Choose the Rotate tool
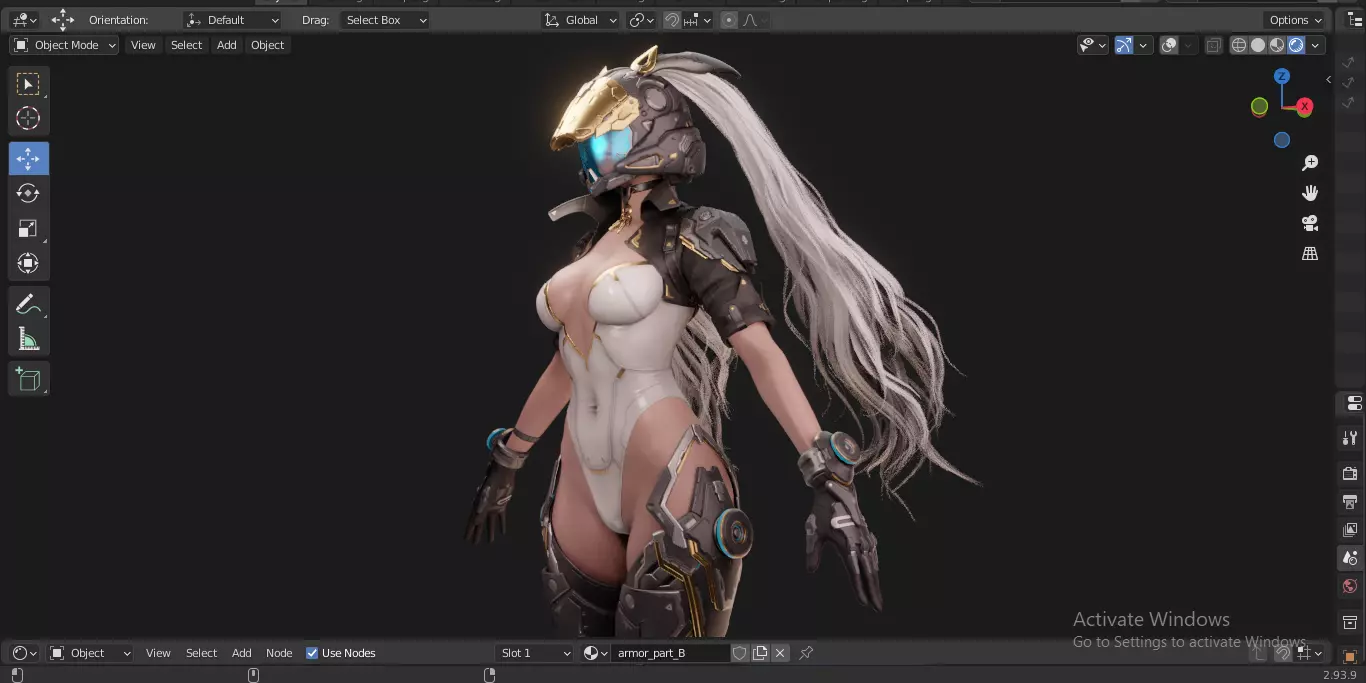Viewport: 1366px width, 683px height. [x=28, y=193]
